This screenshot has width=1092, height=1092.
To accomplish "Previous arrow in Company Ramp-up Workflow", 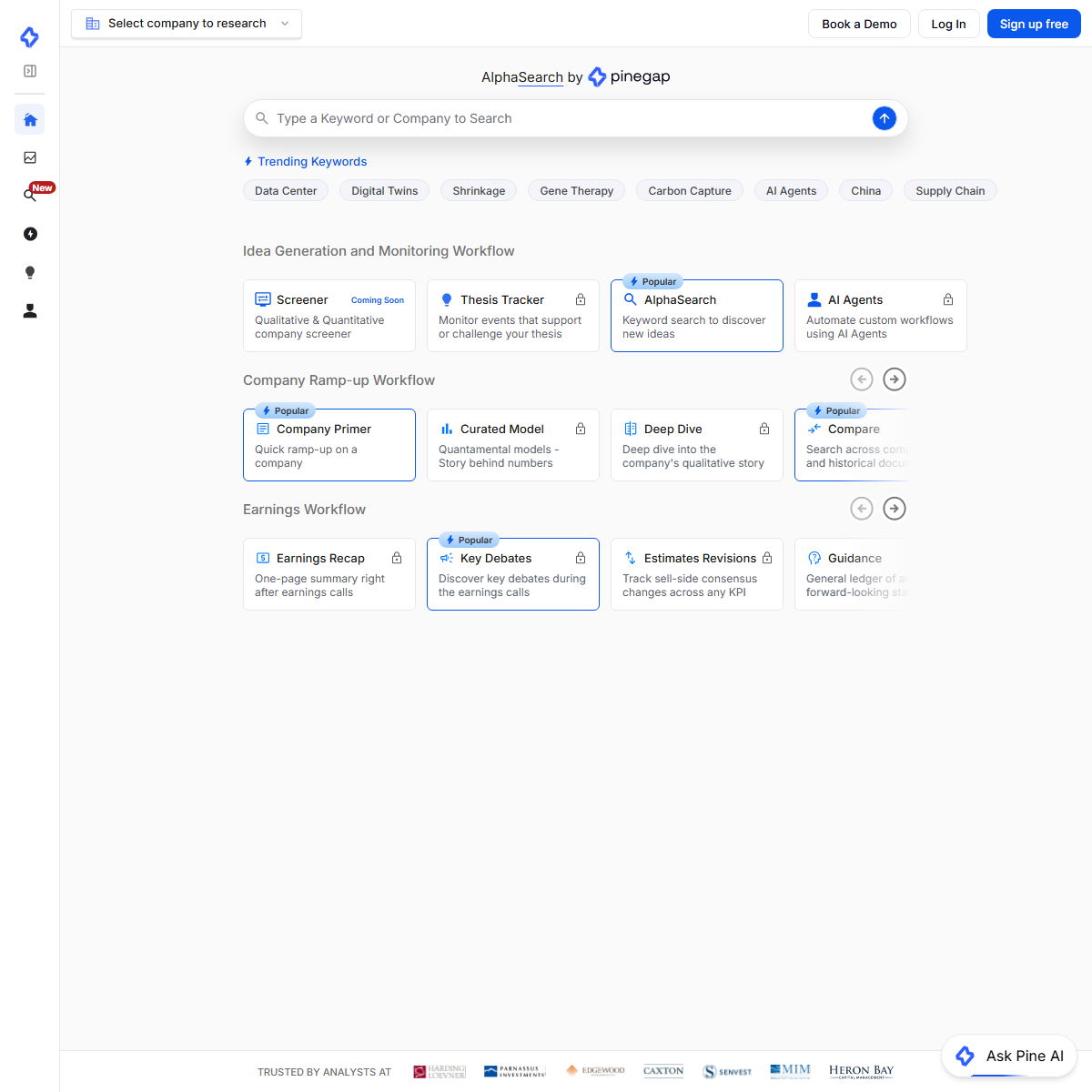I will 862,379.
